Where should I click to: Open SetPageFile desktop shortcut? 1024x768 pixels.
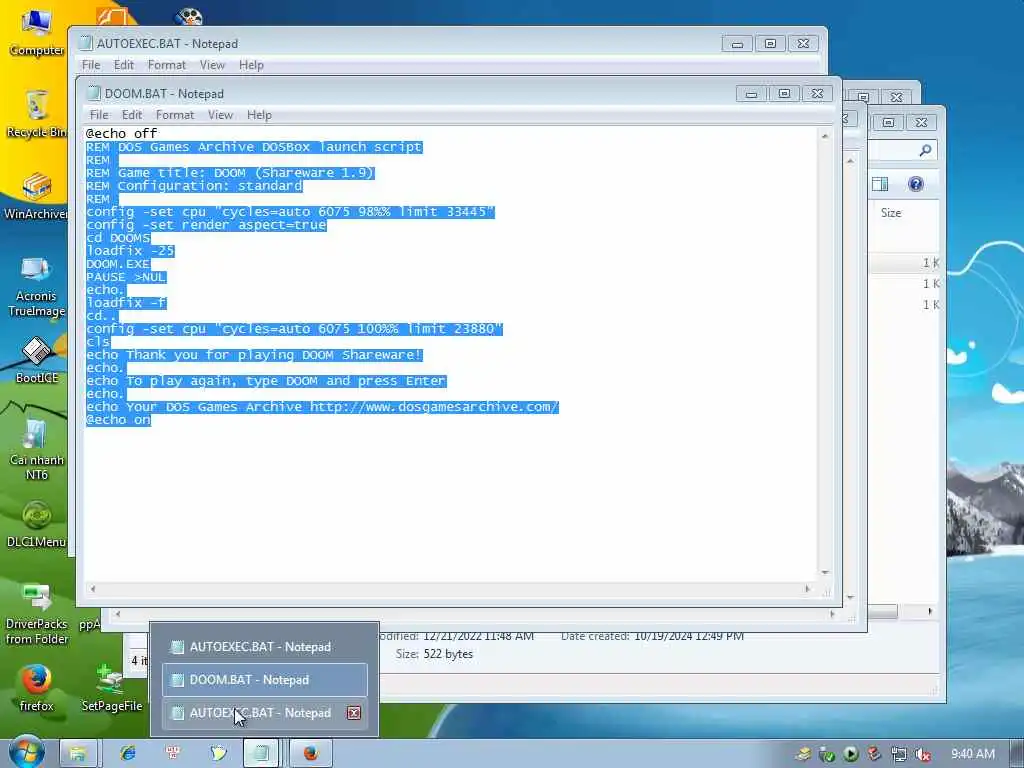click(112, 687)
